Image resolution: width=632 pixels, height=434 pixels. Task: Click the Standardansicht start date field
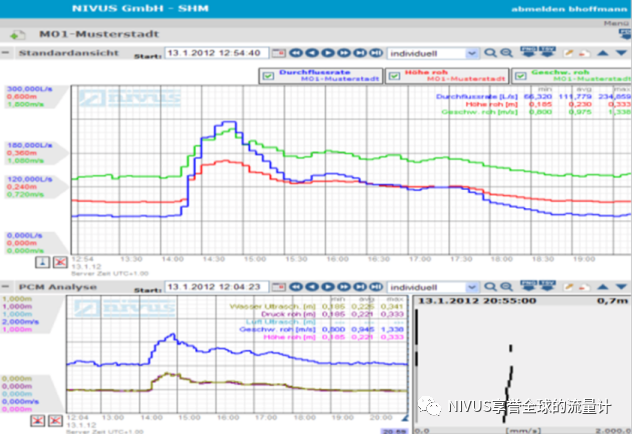[214, 53]
